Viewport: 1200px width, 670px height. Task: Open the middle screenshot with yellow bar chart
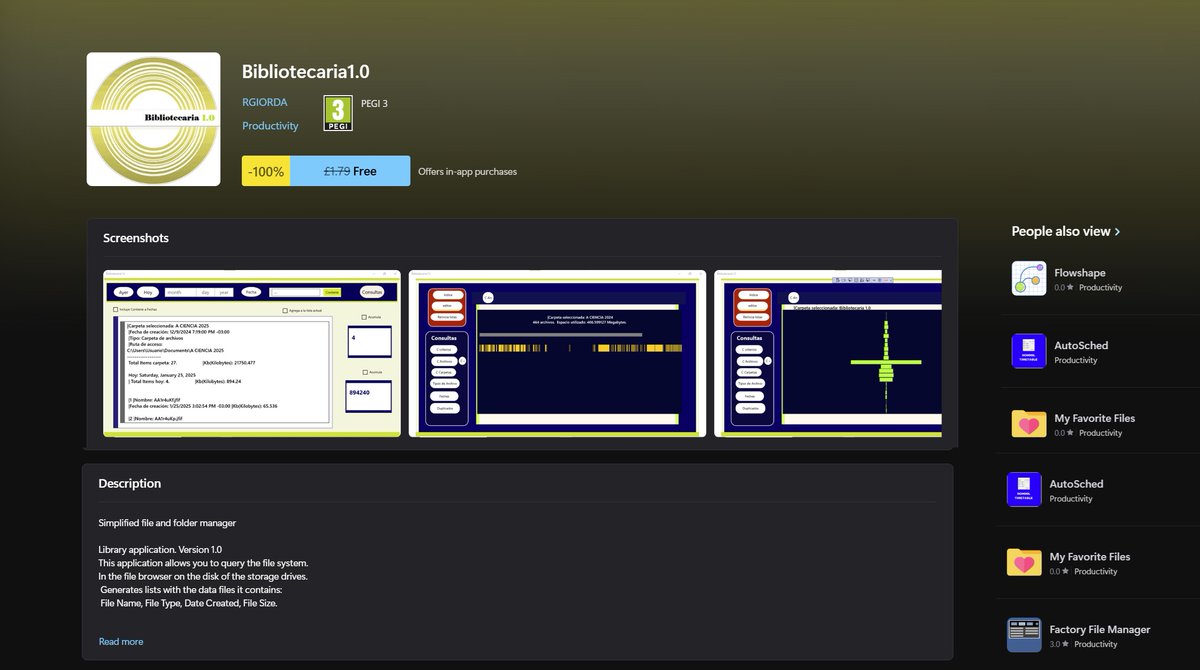pos(557,353)
